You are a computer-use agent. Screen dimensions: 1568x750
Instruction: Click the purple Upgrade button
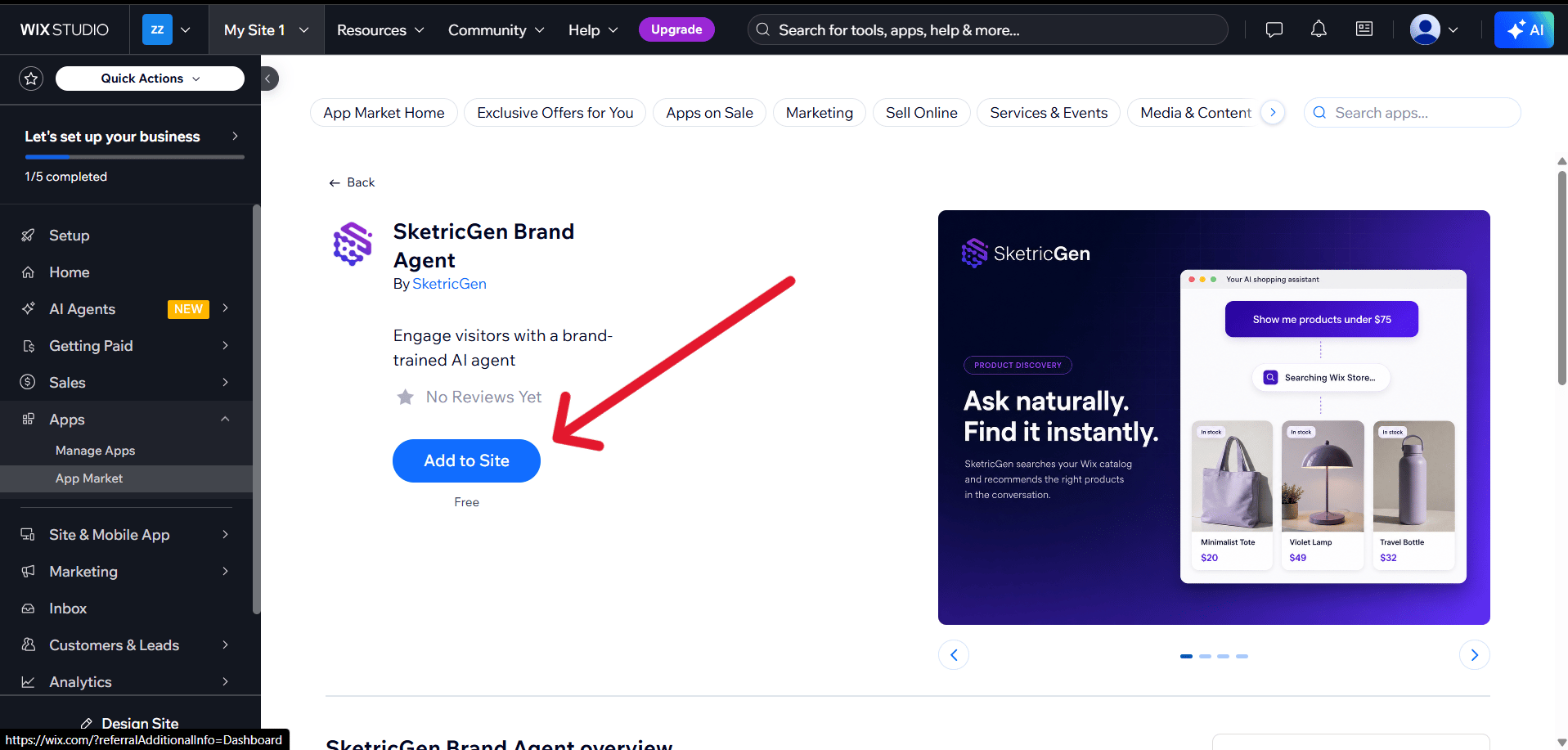click(x=676, y=29)
